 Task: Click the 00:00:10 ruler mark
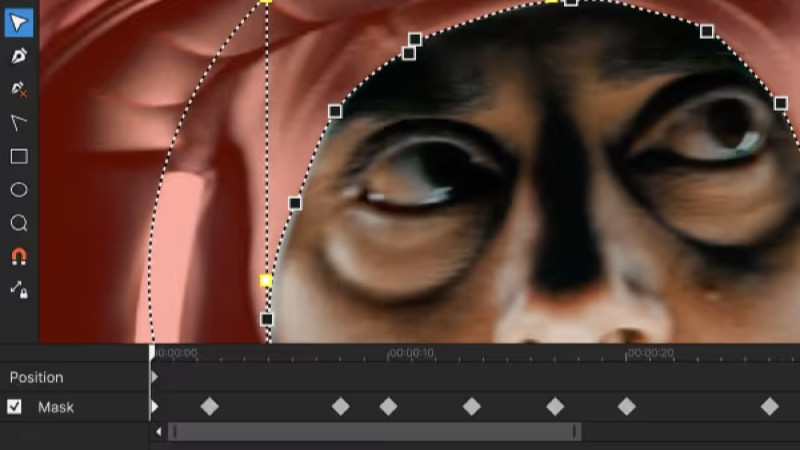click(x=411, y=353)
